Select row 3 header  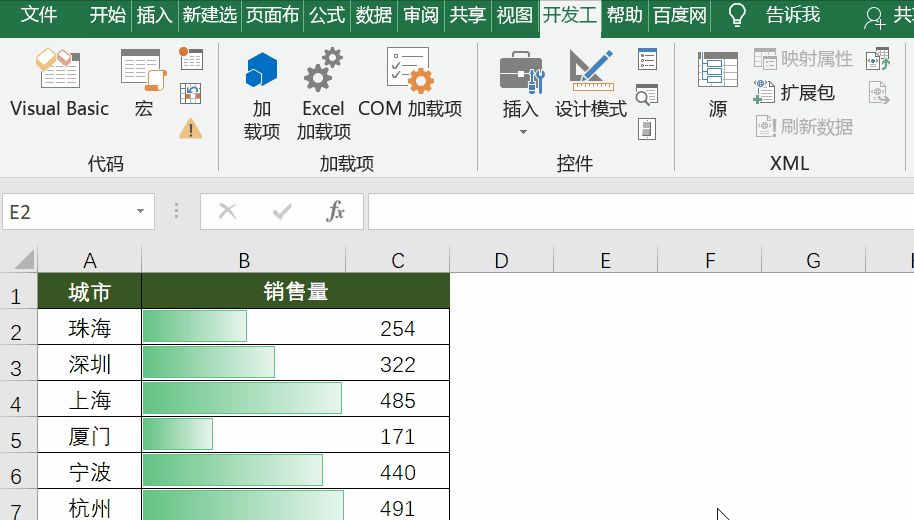point(17,363)
